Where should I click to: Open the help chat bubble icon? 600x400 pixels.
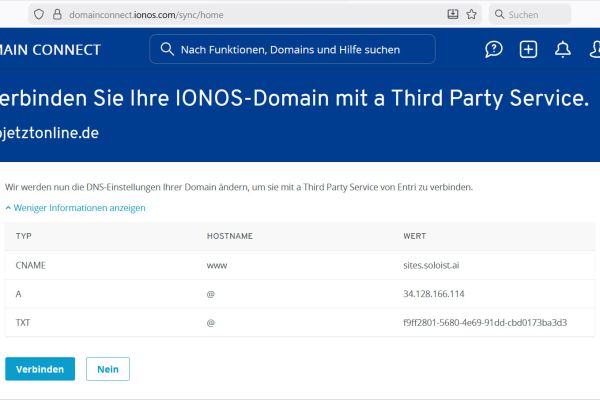pyautogui.click(x=494, y=49)
